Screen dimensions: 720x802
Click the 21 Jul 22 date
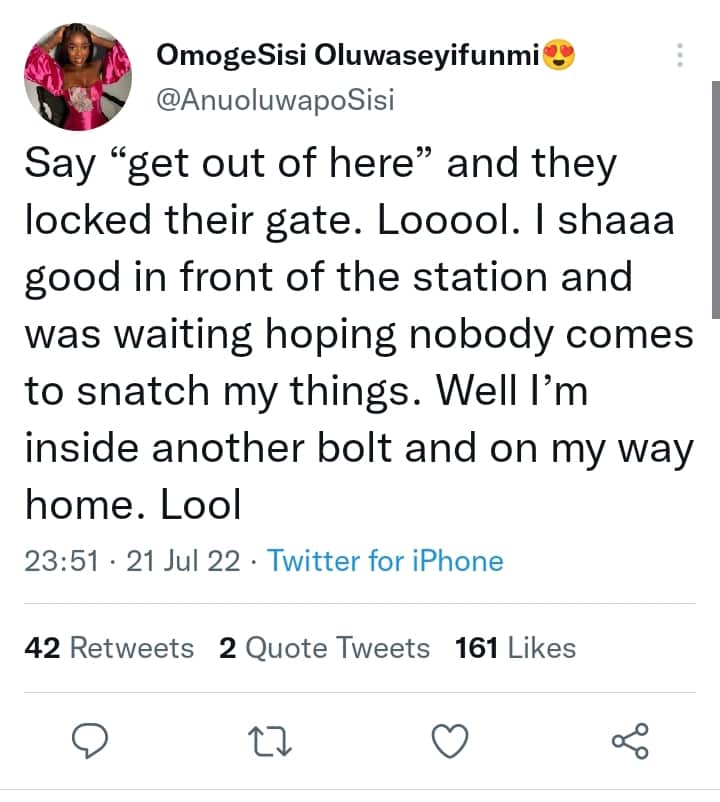184,561
